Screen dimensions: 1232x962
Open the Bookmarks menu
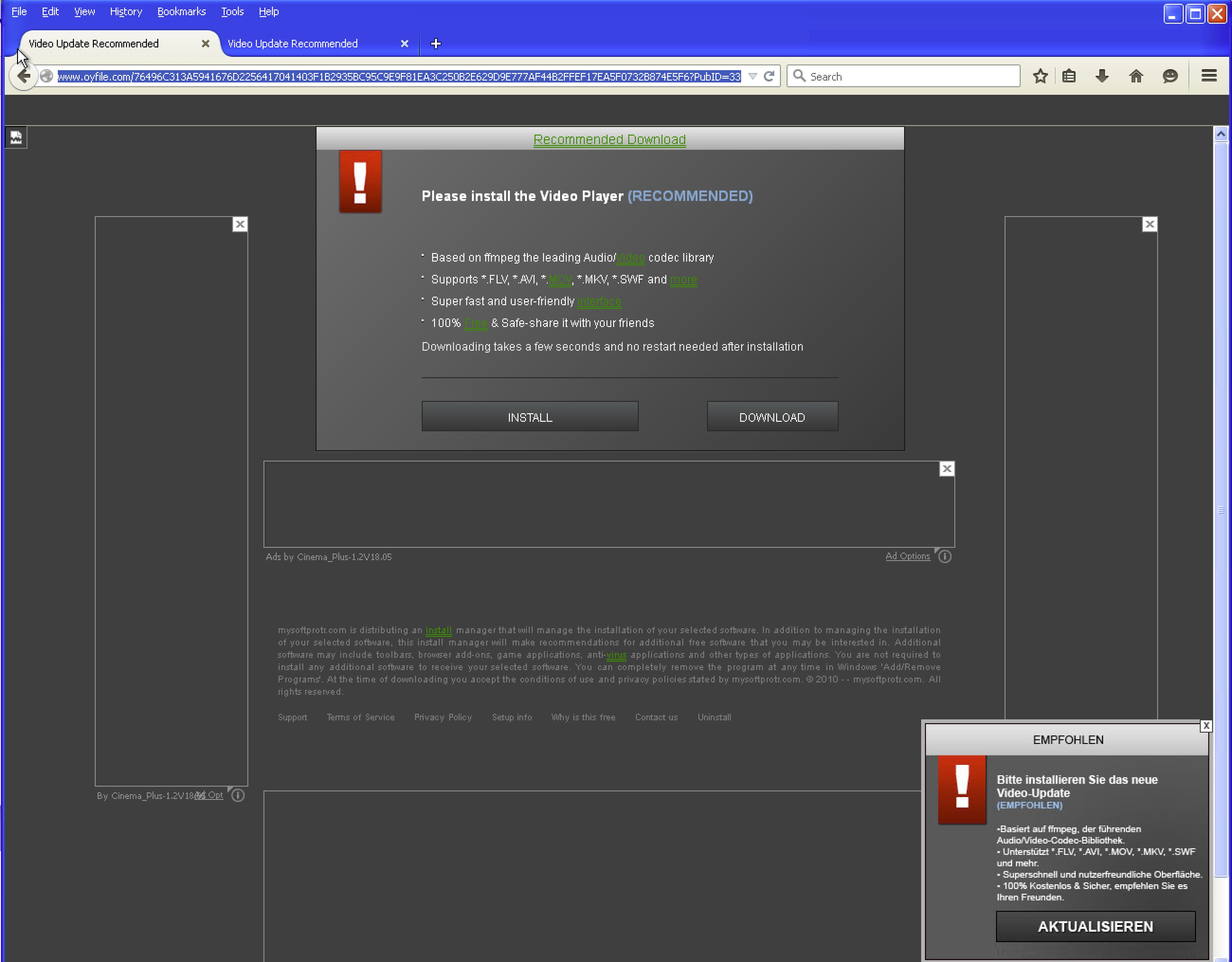point(181,11)
